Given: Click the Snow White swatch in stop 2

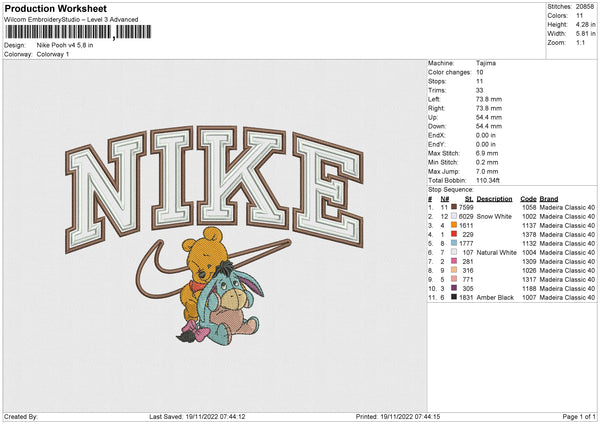Looking at the screenshot, I should pos(454,216).
